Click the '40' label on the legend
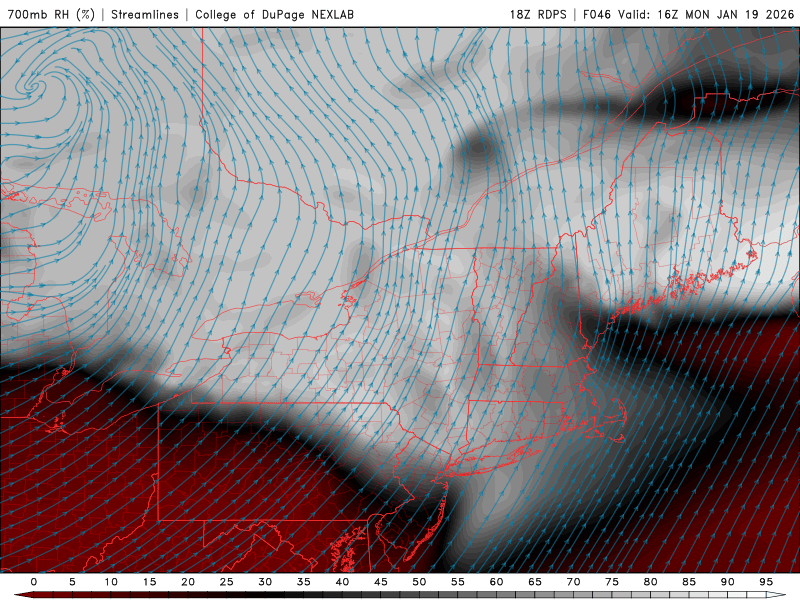The width and height of the screenshot is (800, 600). pyautogui.click(x=342, y=582)
